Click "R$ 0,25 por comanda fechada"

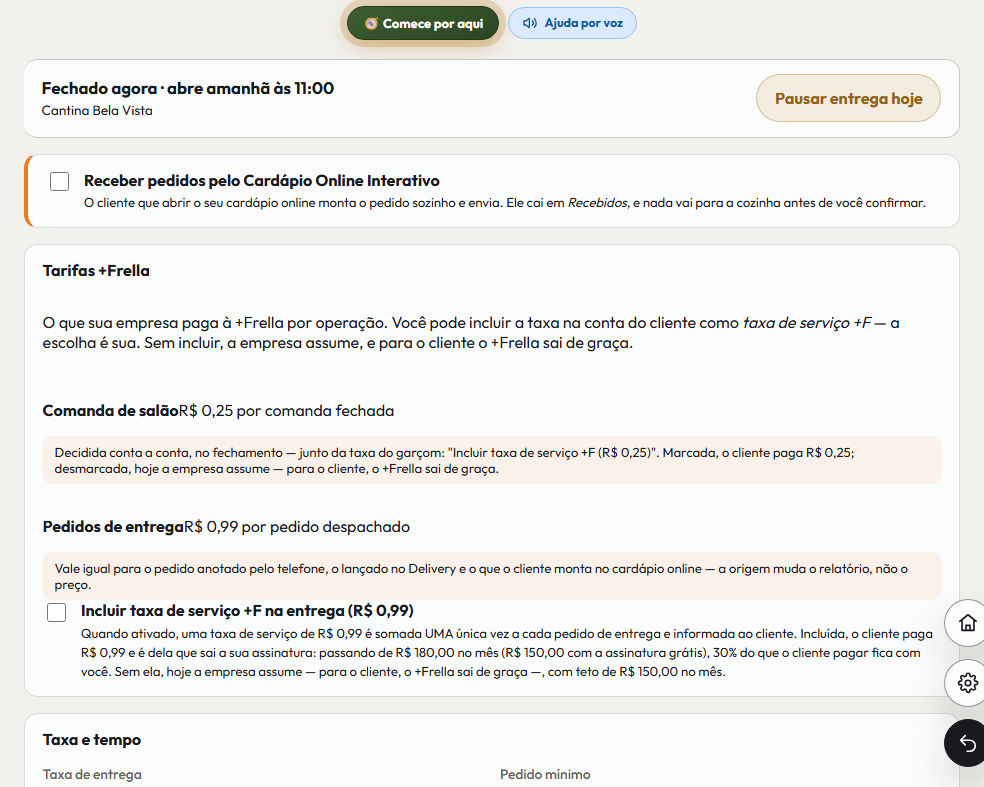tap(287, 410)
